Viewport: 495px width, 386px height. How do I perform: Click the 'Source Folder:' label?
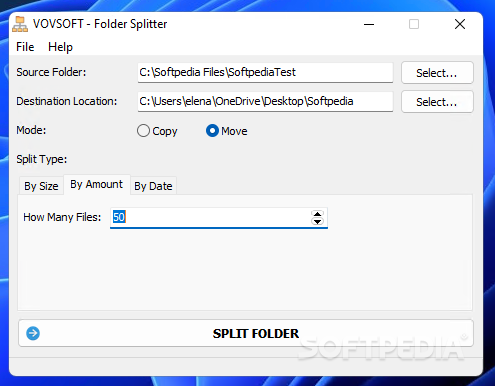(51, 72)
